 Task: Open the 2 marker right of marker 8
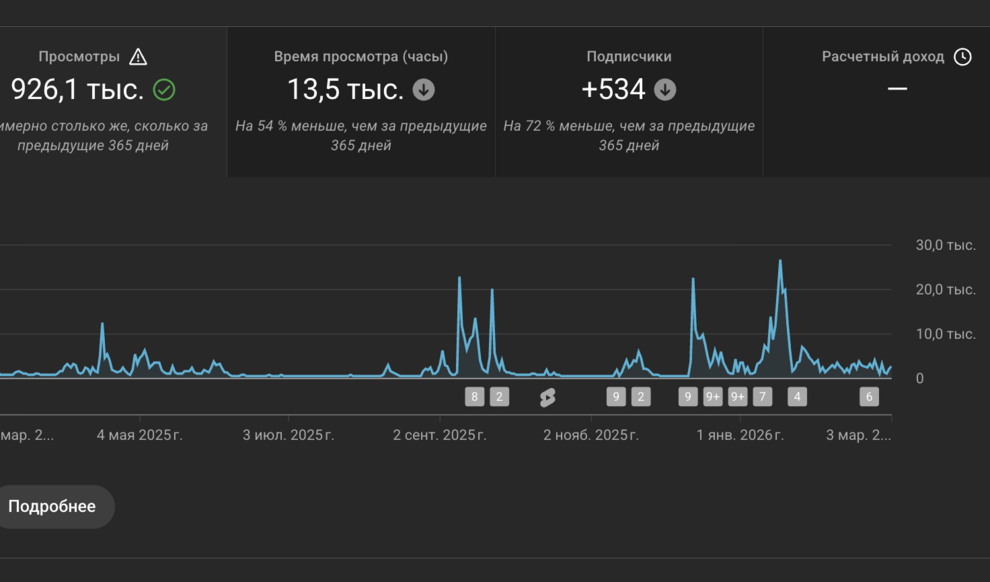(x=499, y=397)
